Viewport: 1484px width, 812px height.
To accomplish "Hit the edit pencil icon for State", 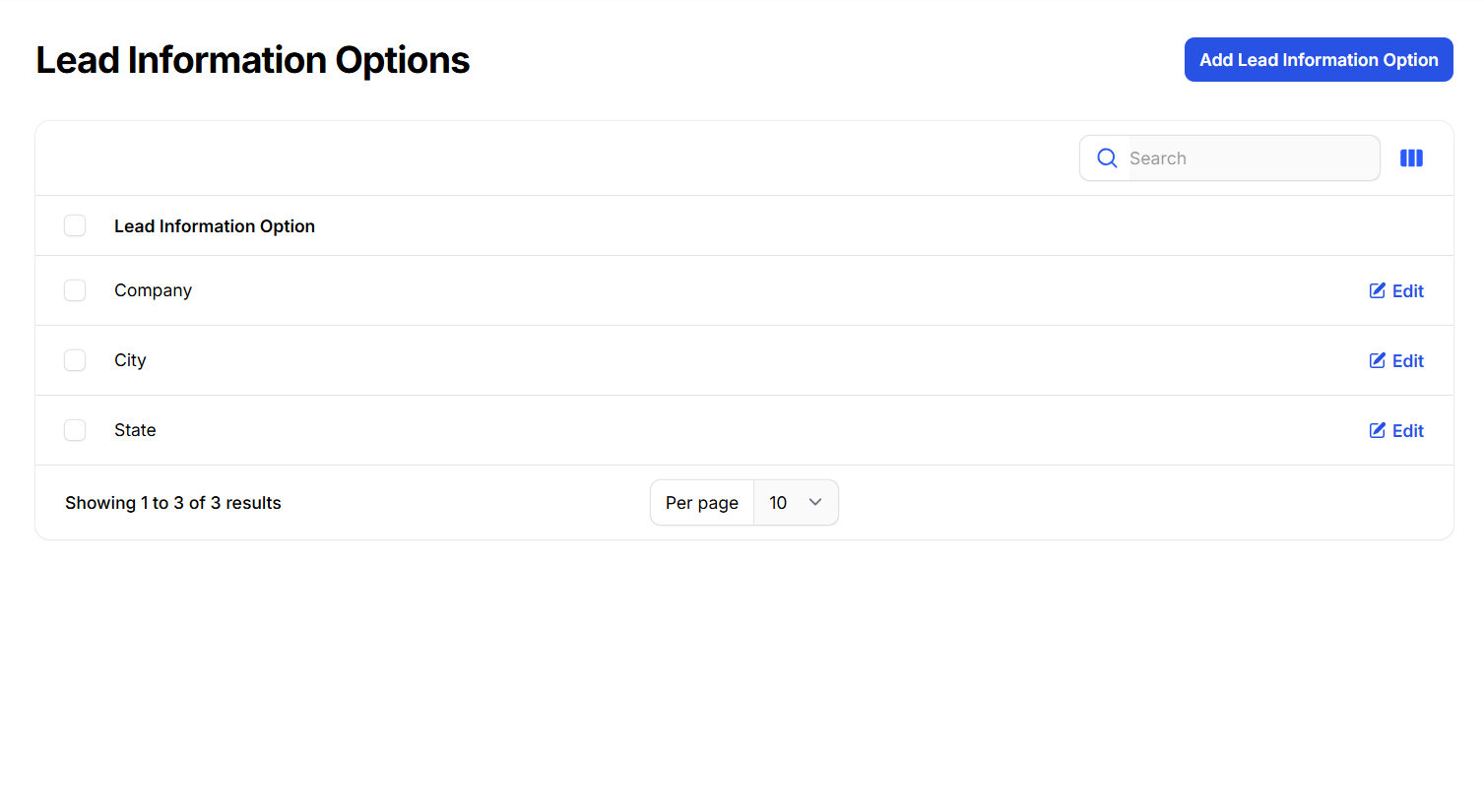I will coord(1378,430).
